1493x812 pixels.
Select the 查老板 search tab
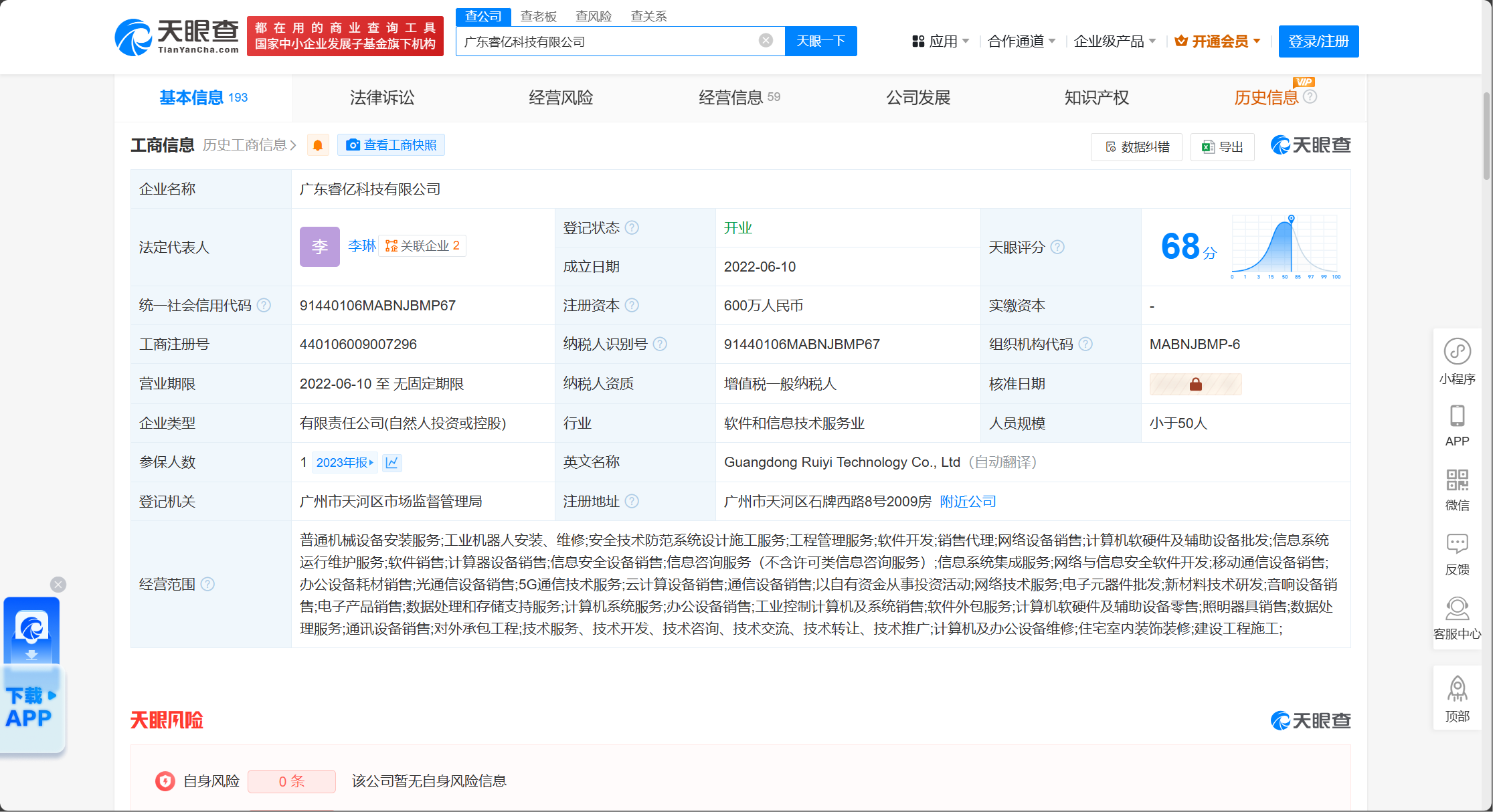[539, 16]
